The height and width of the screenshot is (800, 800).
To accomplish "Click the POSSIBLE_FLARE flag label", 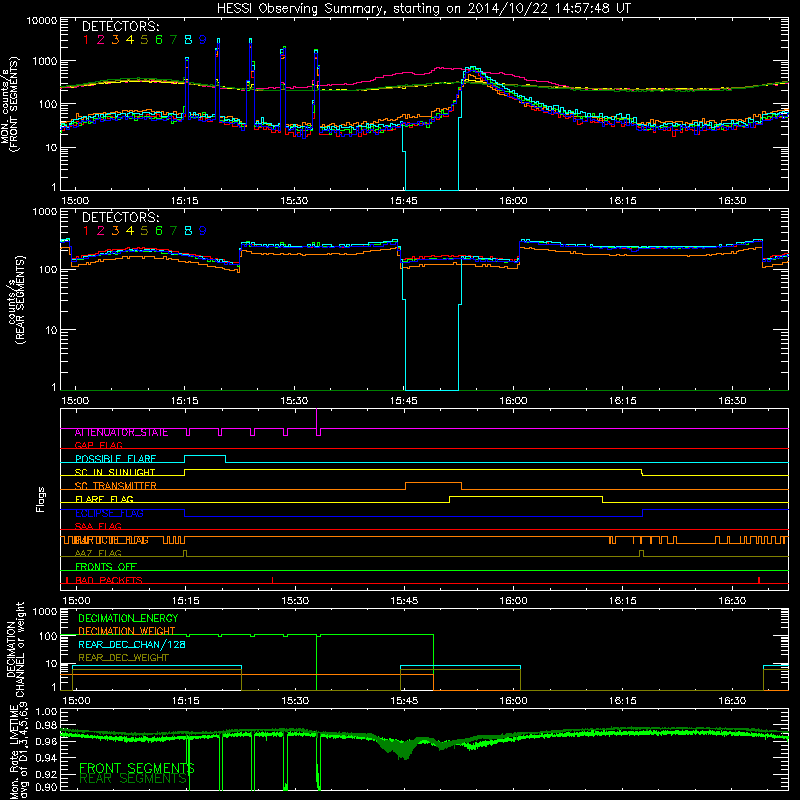I will pyautogui.click(x=115, y=459).
